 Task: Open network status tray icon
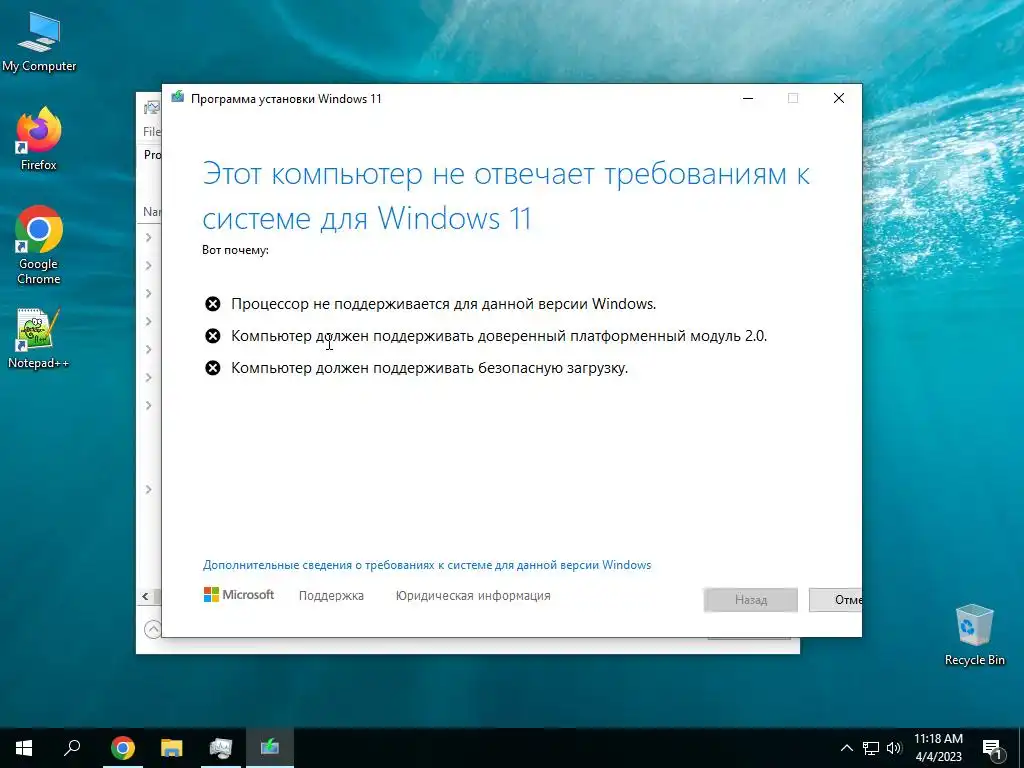point(871,748)
